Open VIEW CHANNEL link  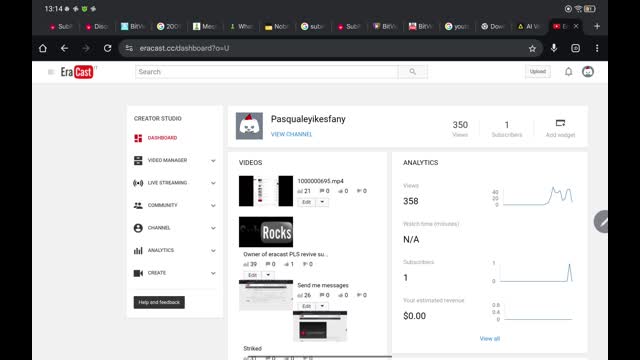point(291,134)
